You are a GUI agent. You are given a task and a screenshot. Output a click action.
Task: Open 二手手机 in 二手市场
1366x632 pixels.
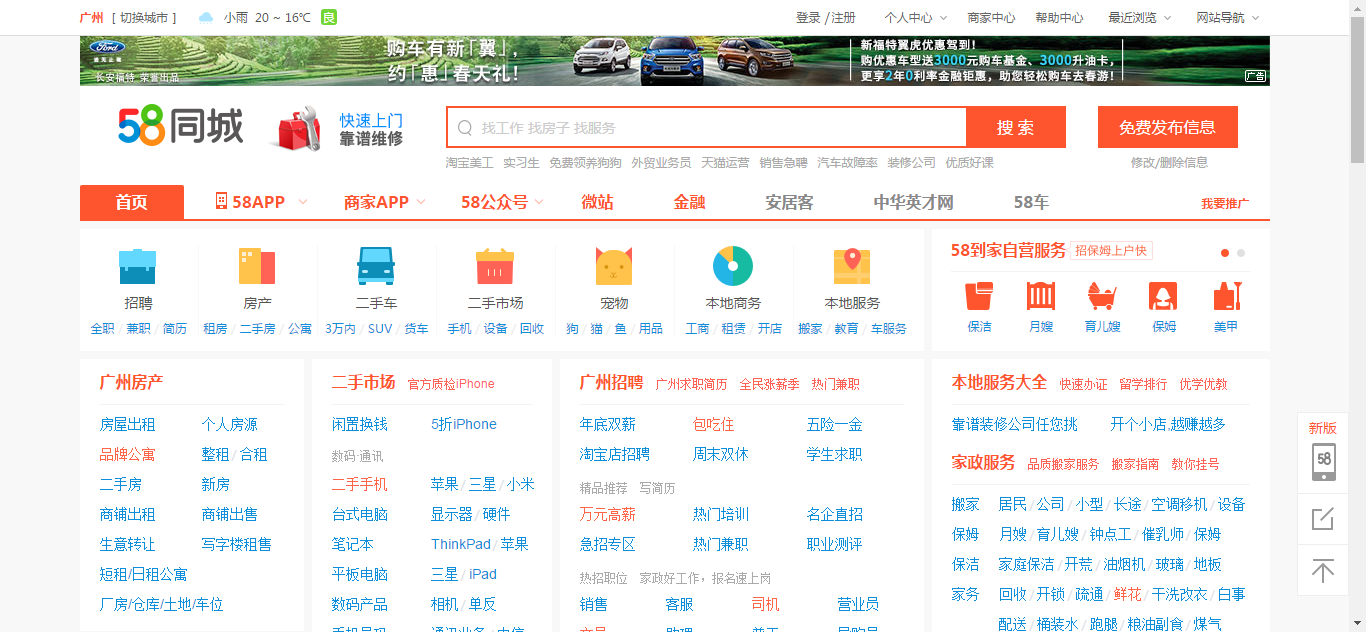coord(359,484)
